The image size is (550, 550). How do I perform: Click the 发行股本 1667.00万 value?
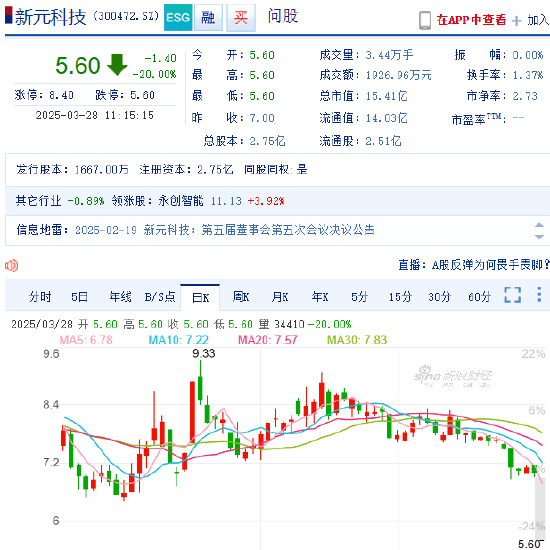102,170
